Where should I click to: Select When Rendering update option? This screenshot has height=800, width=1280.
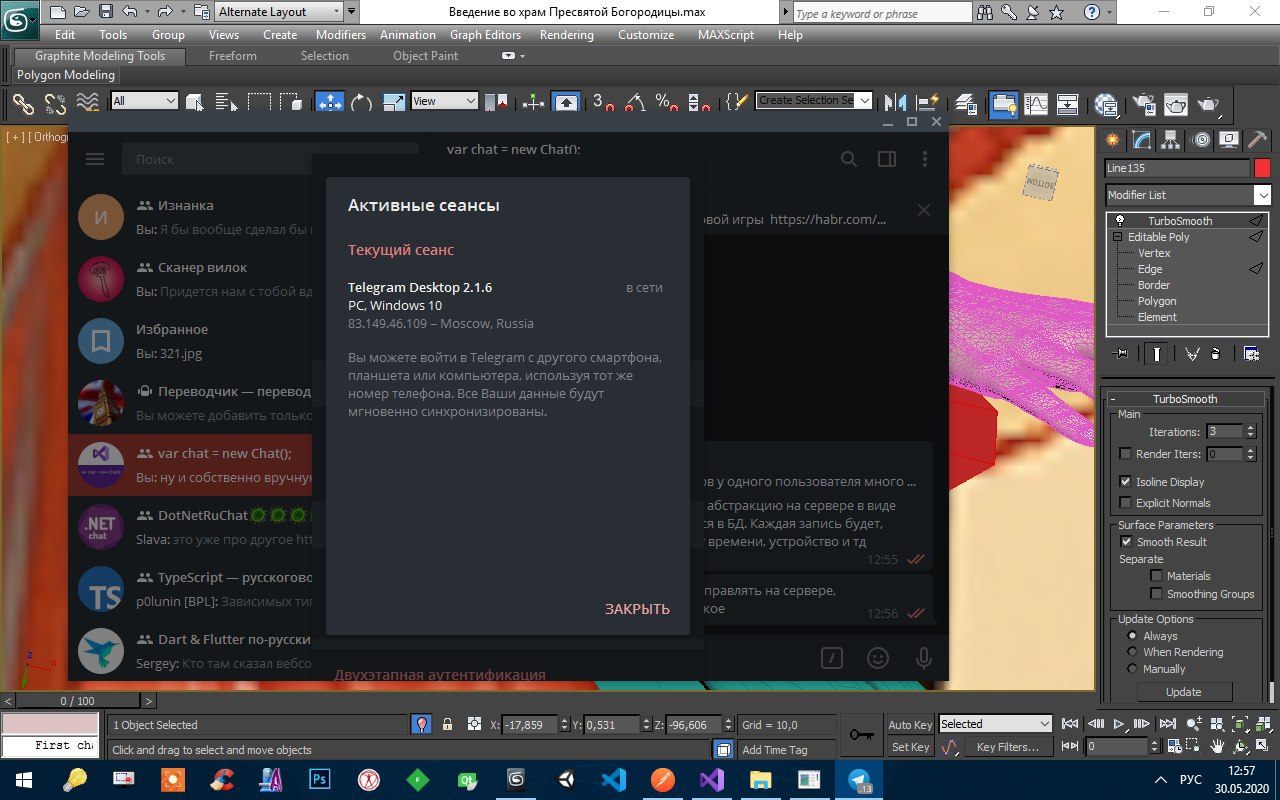[x=1132, y=652]
